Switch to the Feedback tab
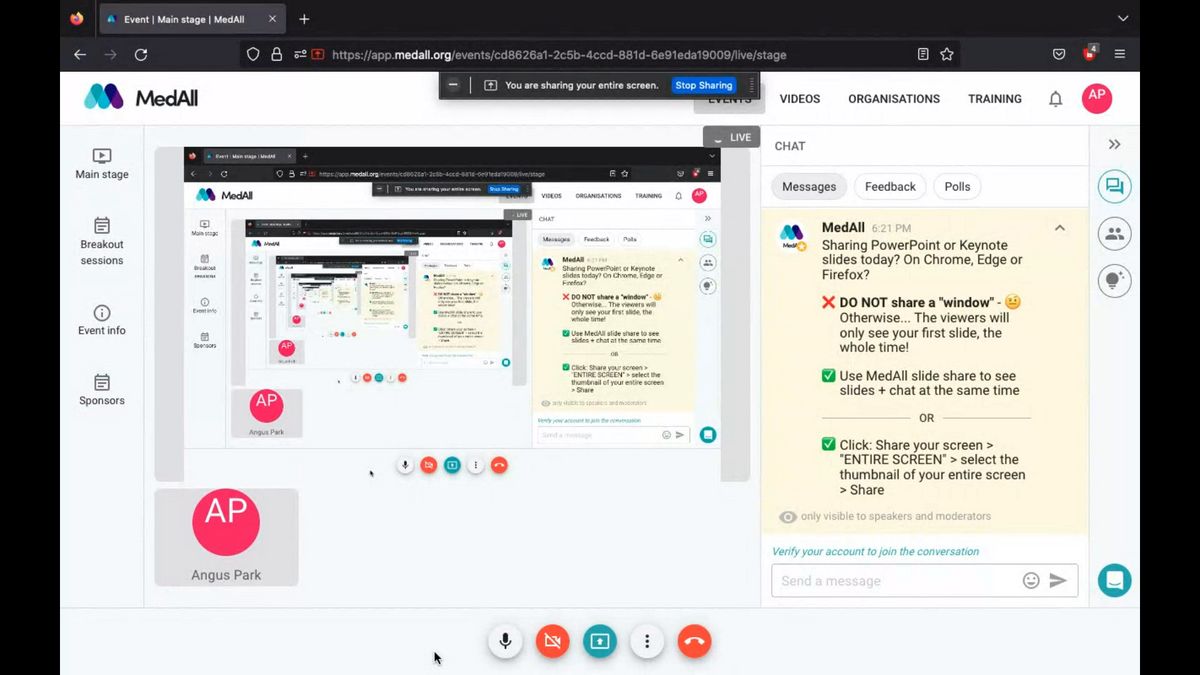 pos(890,187)
